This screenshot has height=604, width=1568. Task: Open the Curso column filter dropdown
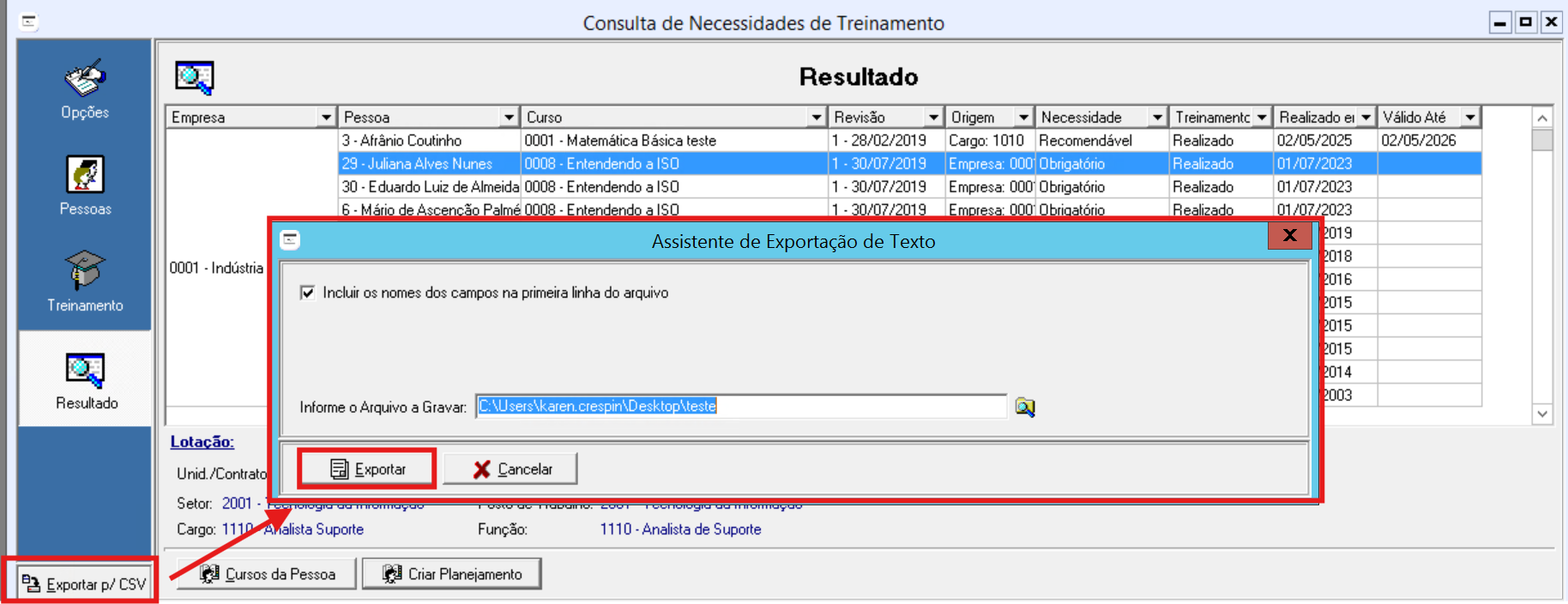tap(817, 118)
